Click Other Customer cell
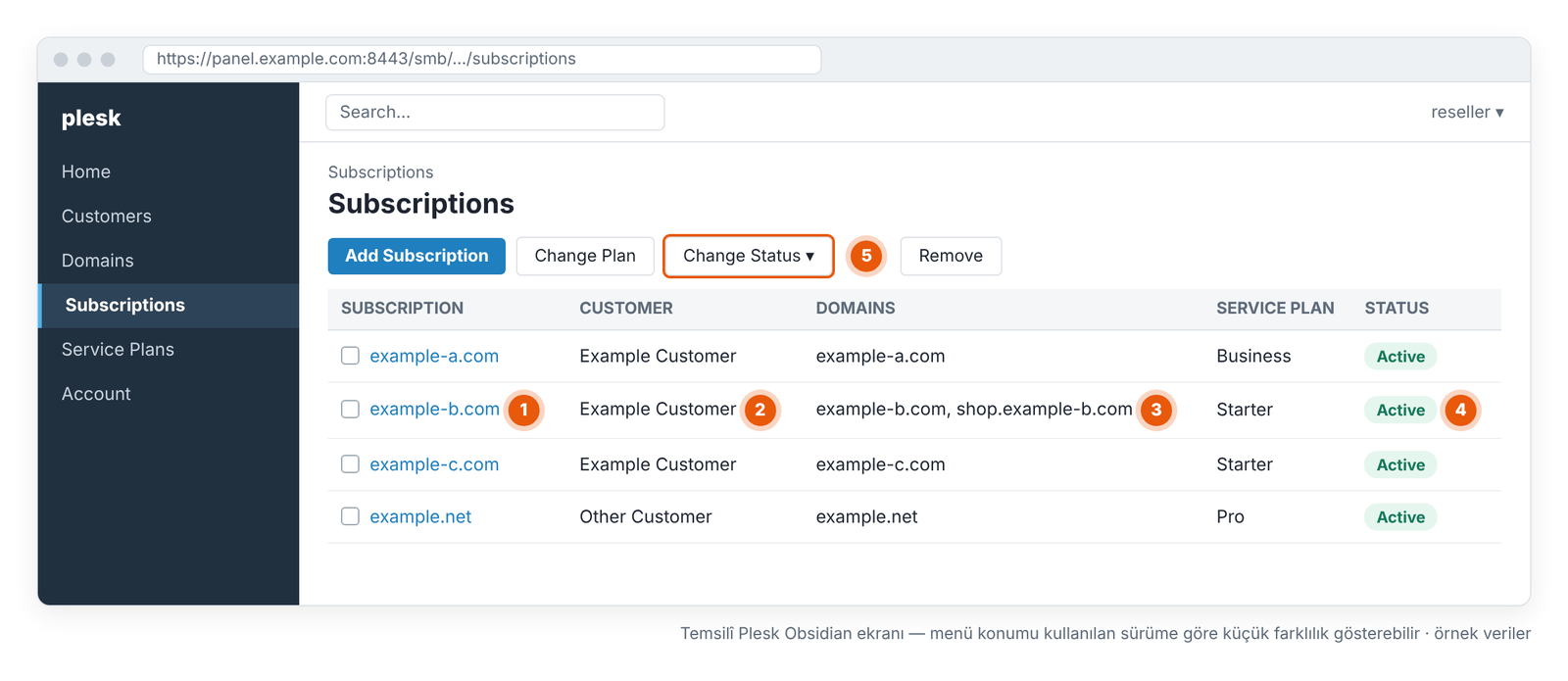The height and width of the screenshot is (681, 1568). coord(646,516)
